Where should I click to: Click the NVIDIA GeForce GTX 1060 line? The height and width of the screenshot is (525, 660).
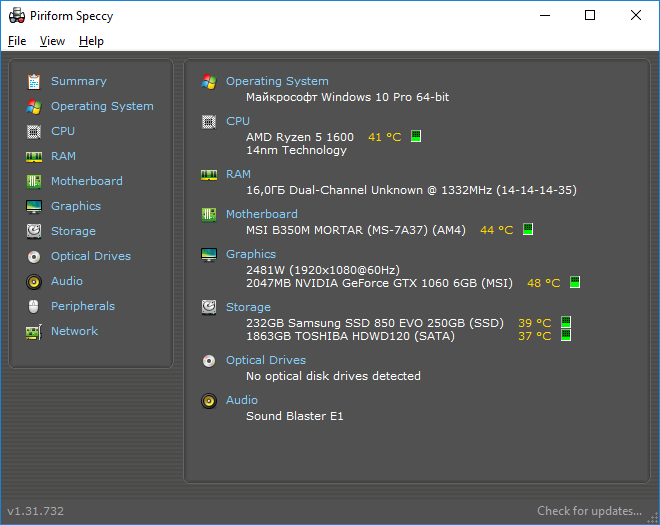pyautogui.click(x=379, y=283)
